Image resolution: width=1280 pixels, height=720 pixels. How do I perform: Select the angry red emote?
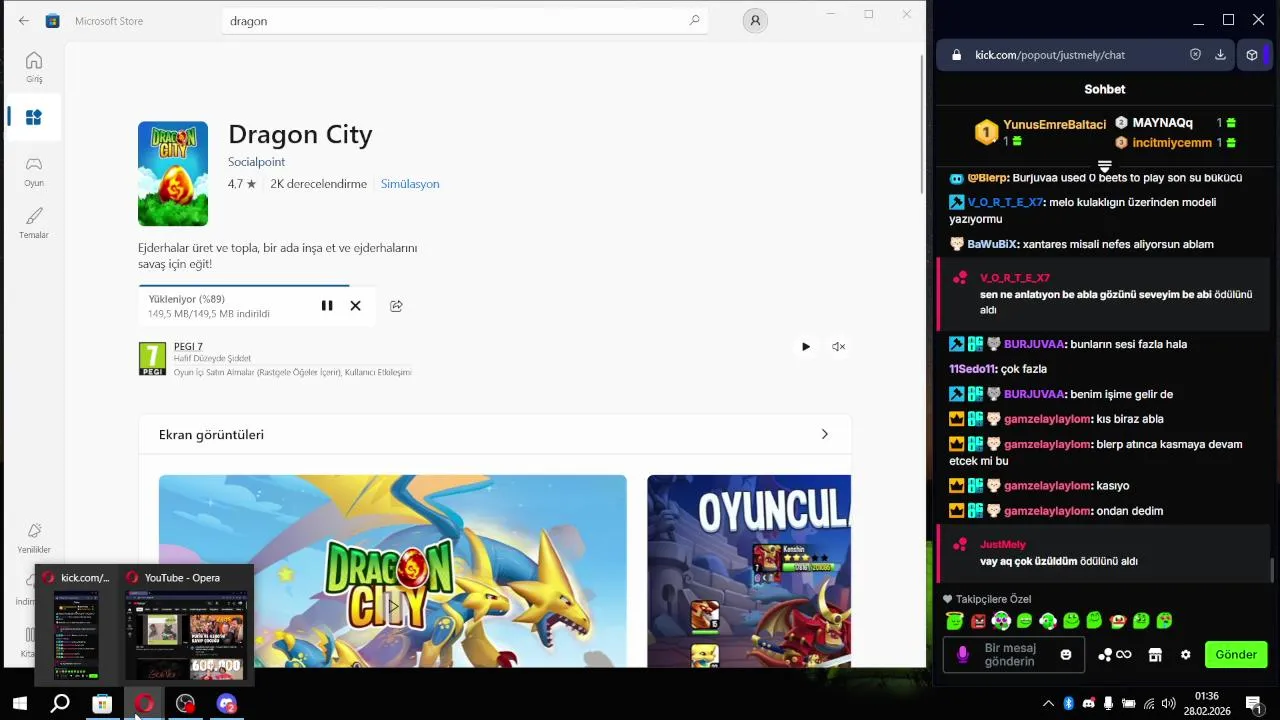[x=978, y=621]
